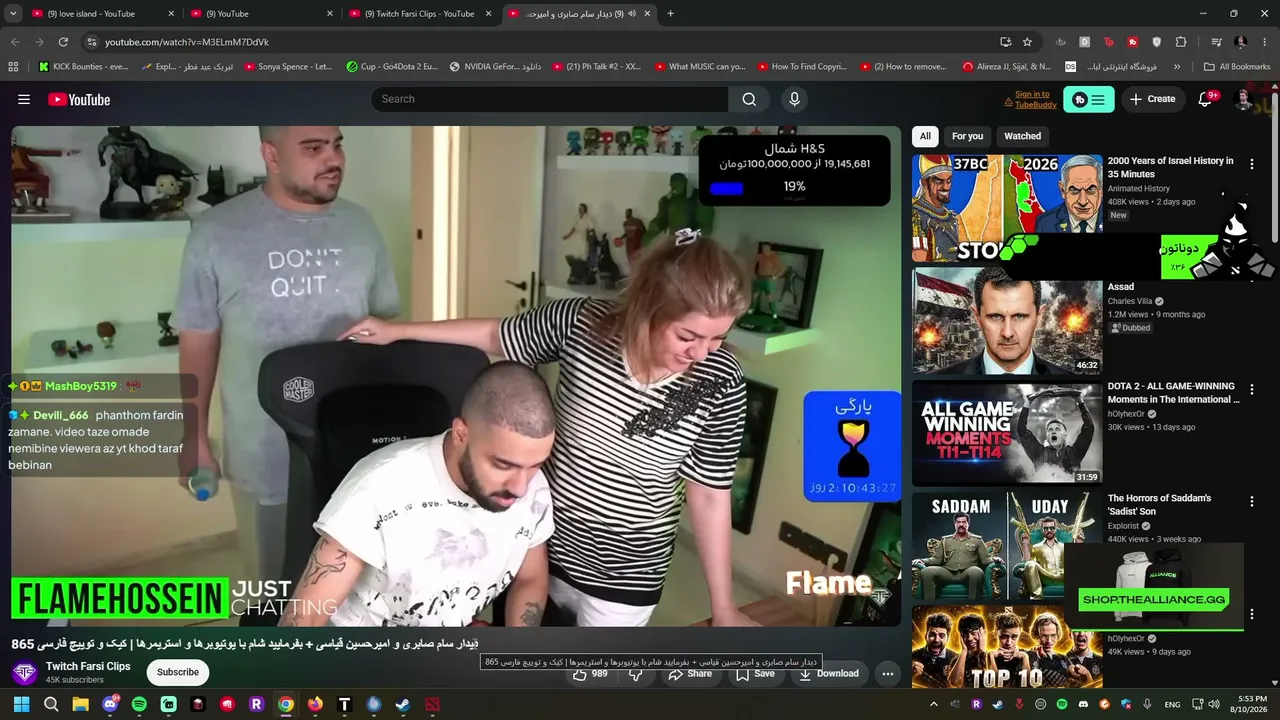1280x720 pixels.
Task: Click the Twitch Farsi Clips channel avatar
Action: pyautogui.click(x=24, y=673)
